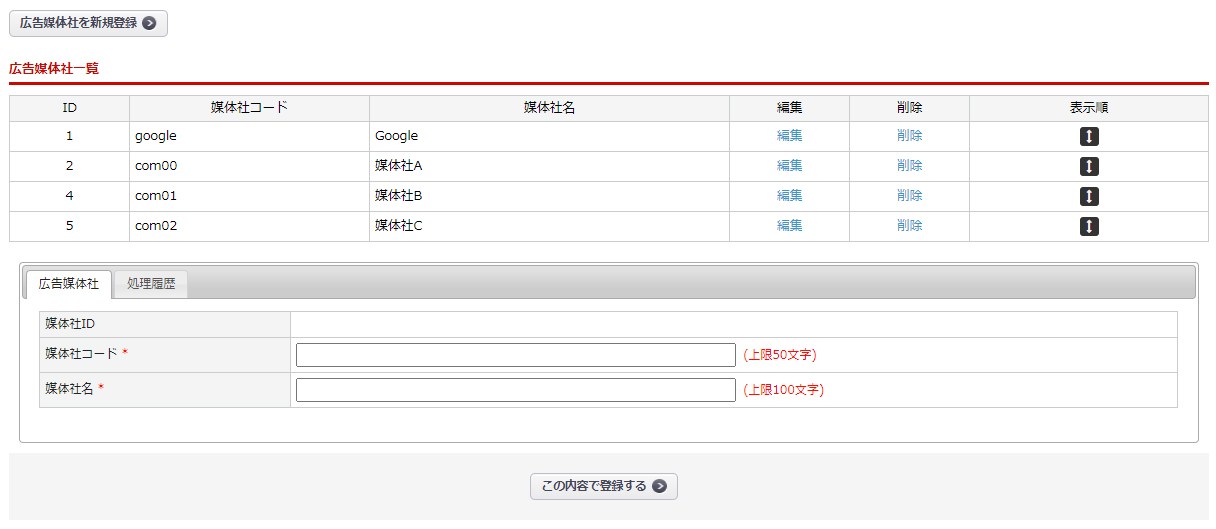Click 削除 link for 媒体社C row
The image size is (1216, 529).
(x=909, y=226)
